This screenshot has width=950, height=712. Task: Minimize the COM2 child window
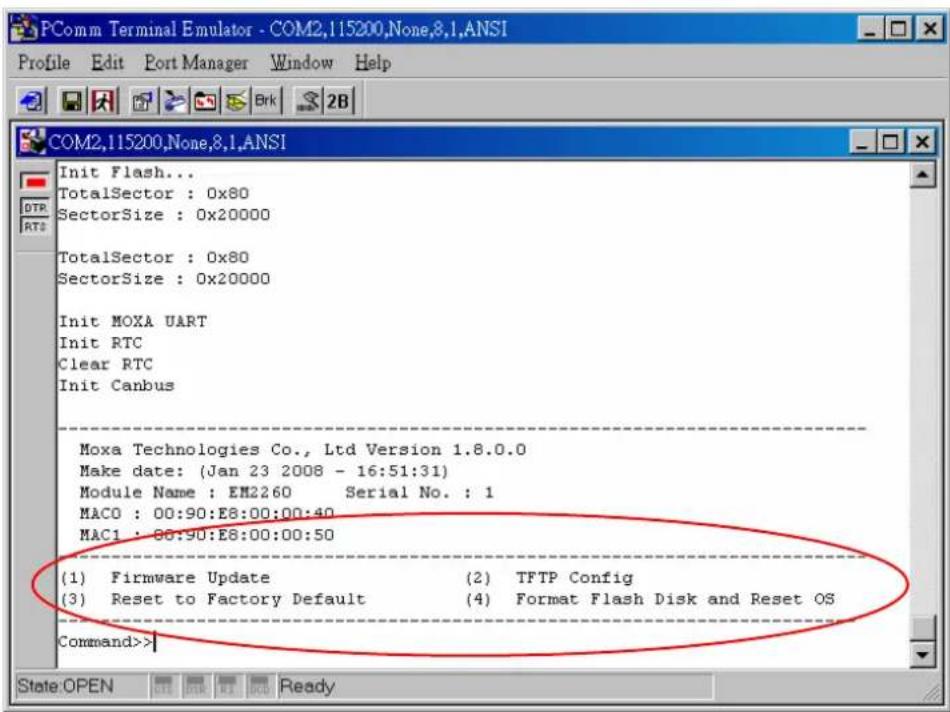[863, 142]
